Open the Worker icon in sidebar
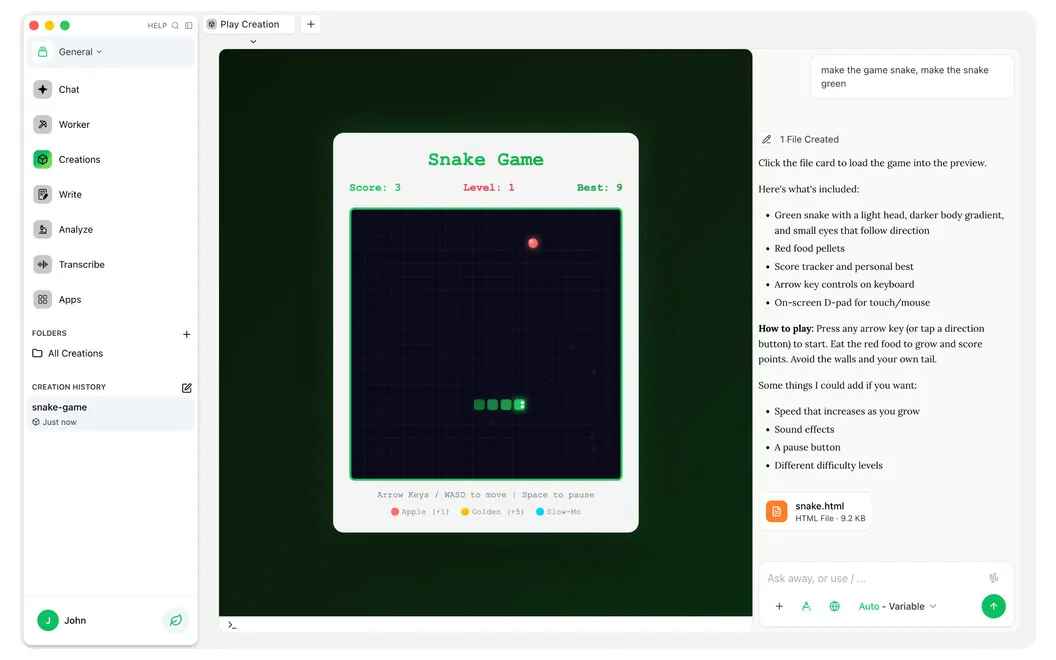Viewport: 1056px width, 660px height. tap(42, 124)
